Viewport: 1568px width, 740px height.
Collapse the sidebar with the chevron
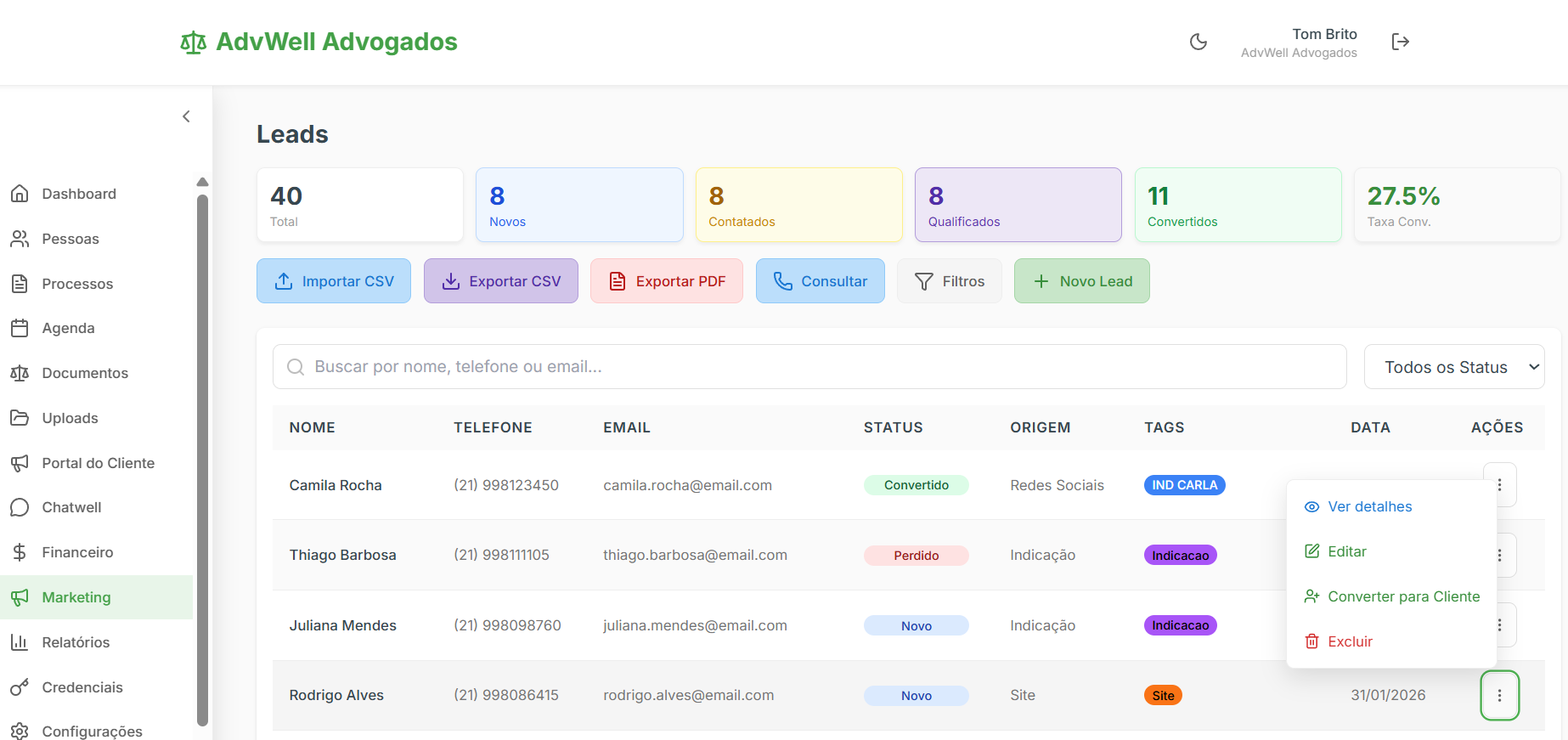click(186, 116)
